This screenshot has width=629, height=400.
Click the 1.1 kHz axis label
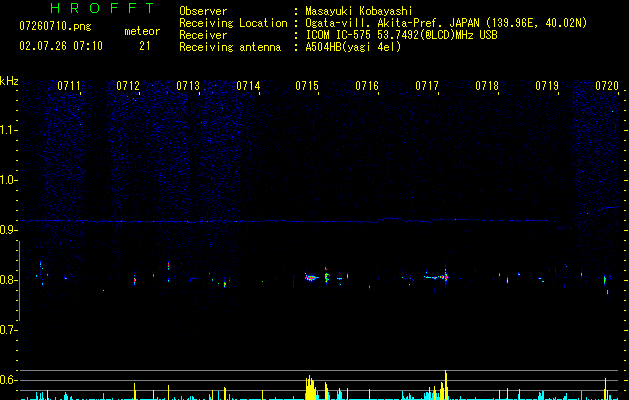tap(9, 130)
